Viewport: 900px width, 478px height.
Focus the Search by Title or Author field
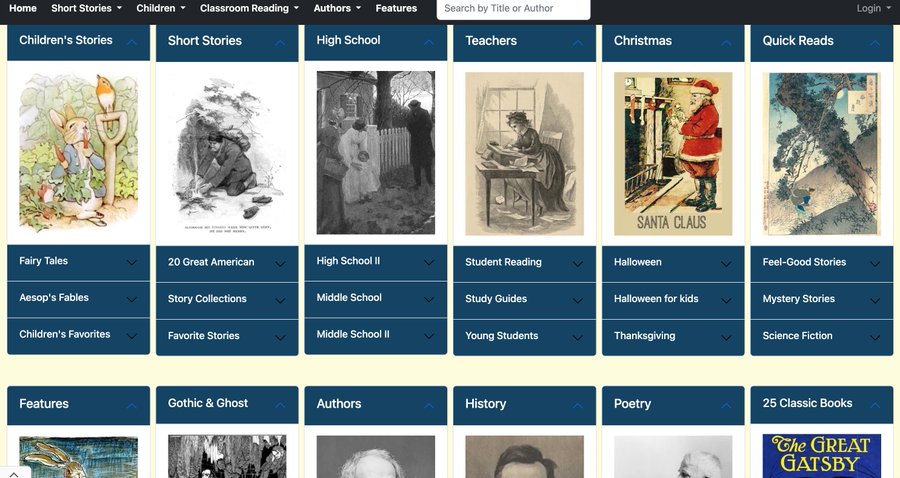pyautogui.click(x=513, y=9)
